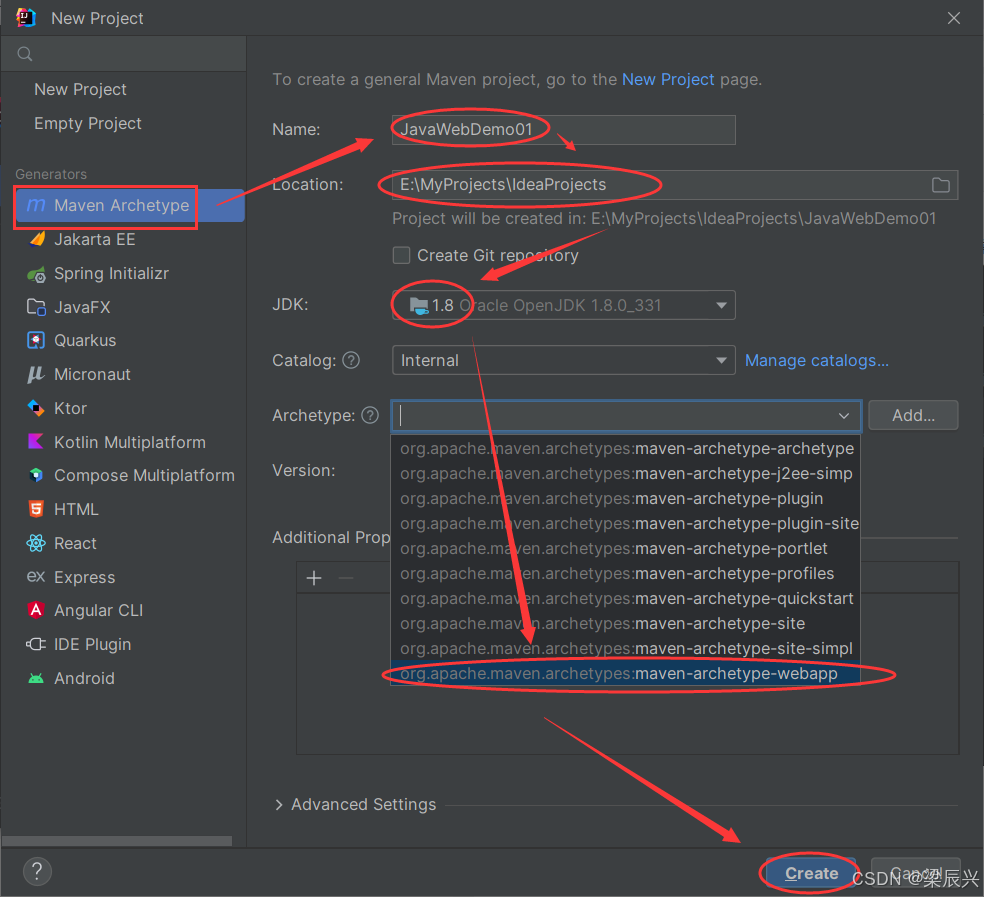Click the Micronaut mu icon
This screenshot has width=984, height=897.
36,374
